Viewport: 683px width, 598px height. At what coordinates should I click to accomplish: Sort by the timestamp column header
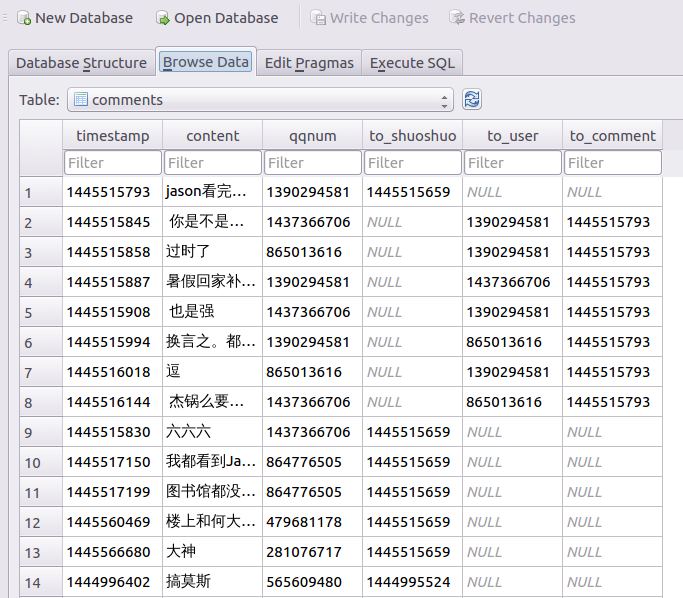(x=112, y=136)
